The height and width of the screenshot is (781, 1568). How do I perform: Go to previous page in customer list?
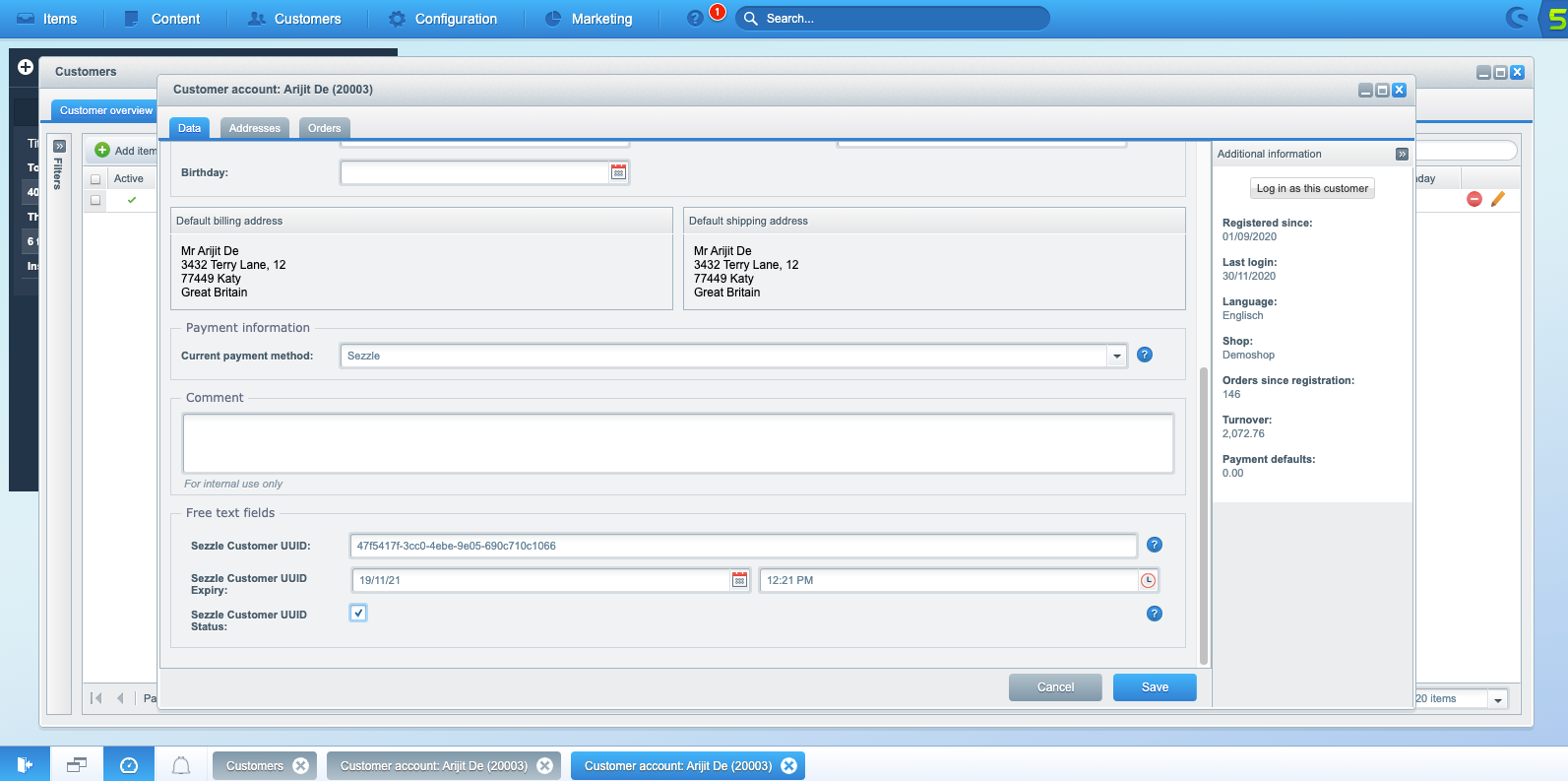[120, 698]
